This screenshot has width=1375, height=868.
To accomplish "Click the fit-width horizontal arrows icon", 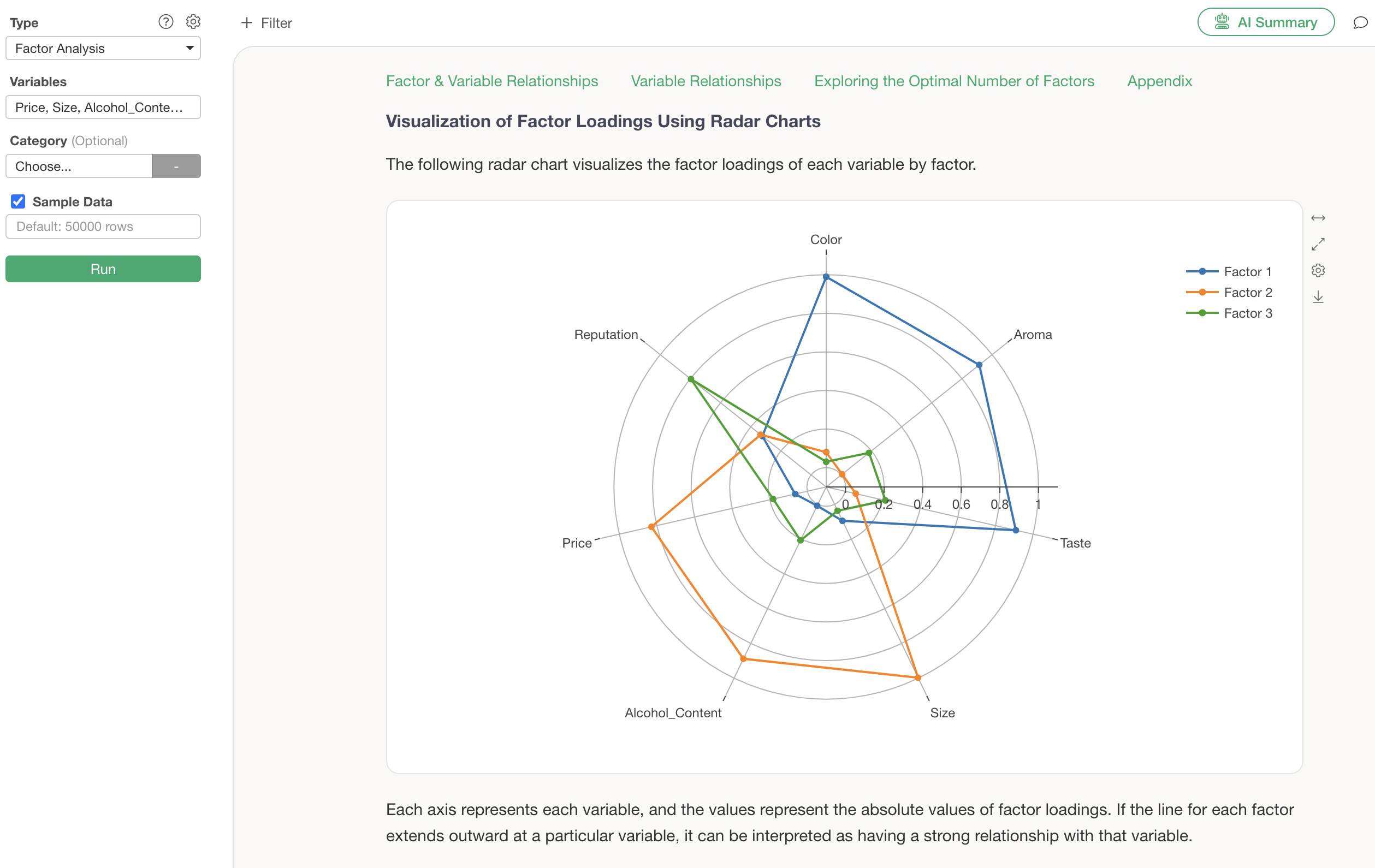I will point(1318,218).
